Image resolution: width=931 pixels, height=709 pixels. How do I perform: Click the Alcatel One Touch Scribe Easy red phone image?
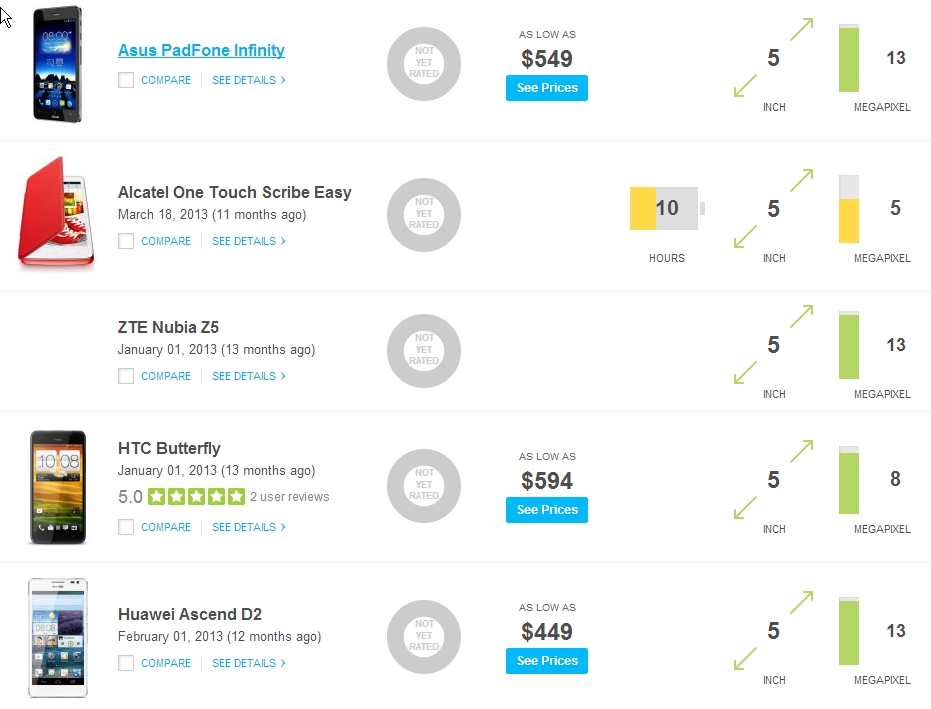(57, 215)
